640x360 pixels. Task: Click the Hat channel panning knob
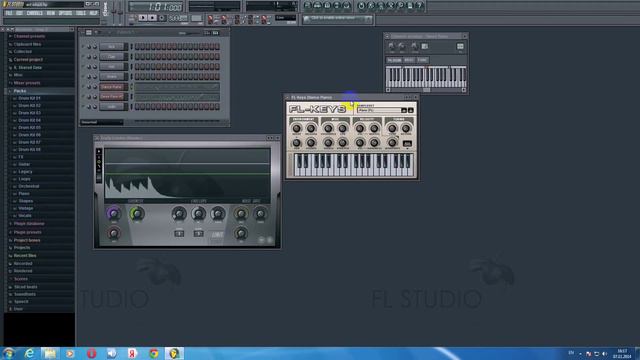[89, 67]
